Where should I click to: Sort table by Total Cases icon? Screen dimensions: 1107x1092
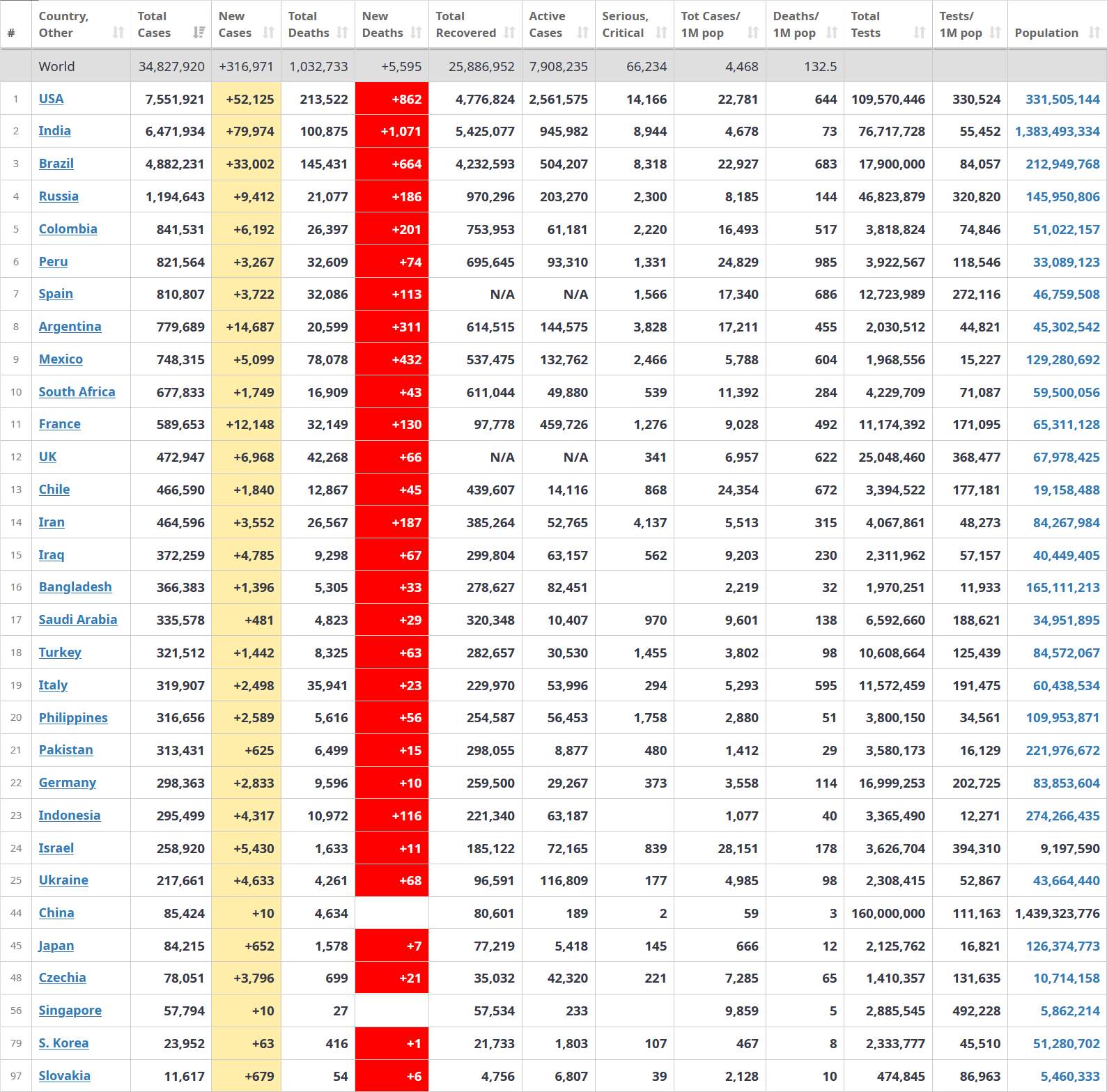[x=199, y=33]
